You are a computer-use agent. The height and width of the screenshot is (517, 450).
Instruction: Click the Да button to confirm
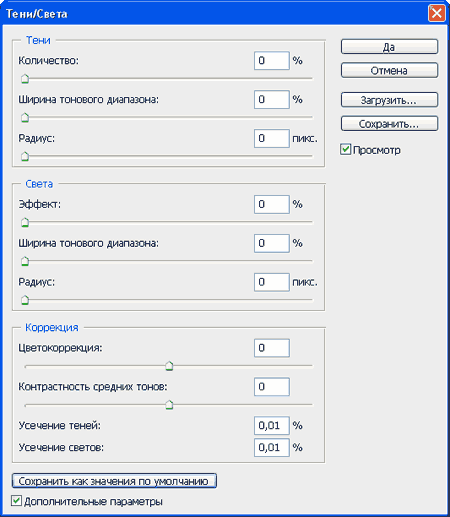[x=389, y=47]
